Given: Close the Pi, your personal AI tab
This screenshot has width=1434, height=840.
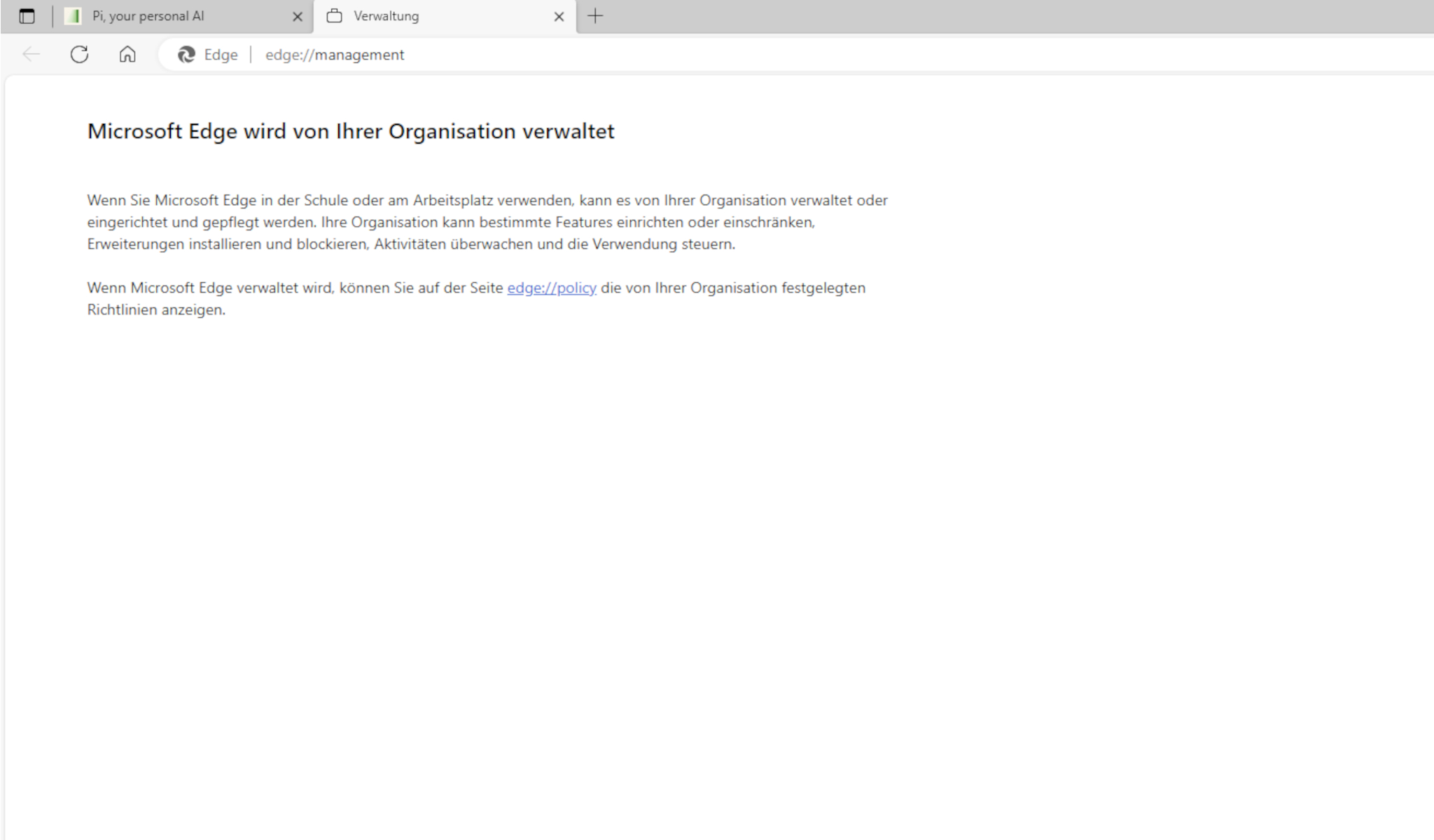Looking at the screenshot, I should (x=297, y=17).
